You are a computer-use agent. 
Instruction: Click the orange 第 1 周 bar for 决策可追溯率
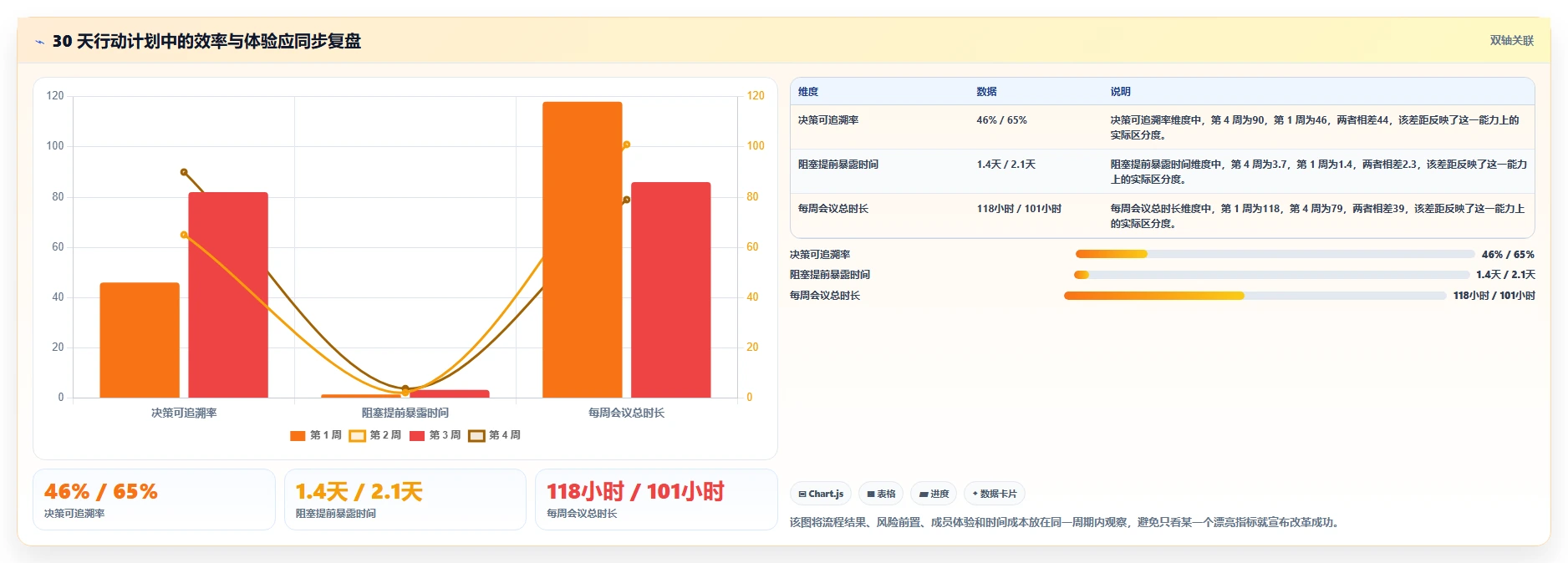pos(140,340)
